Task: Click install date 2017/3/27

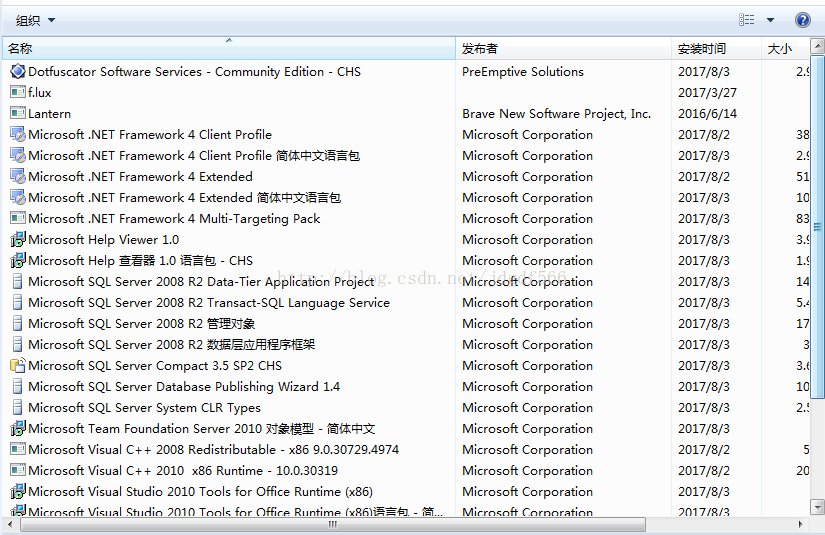Action: click(x=707, y=93)
